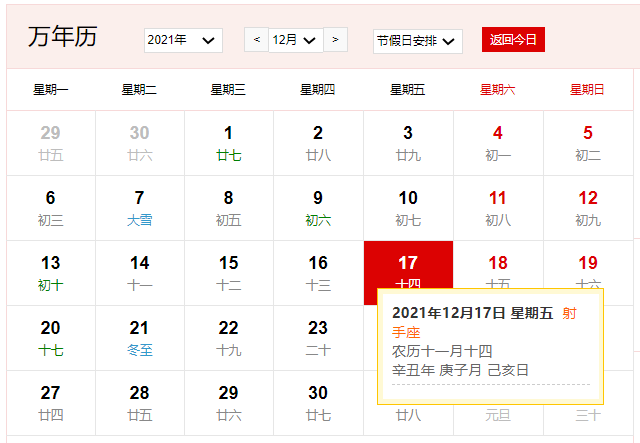Select December 2 (廿八)
Image resolution: width=640 pixels, height=443 pixels.
318,143
